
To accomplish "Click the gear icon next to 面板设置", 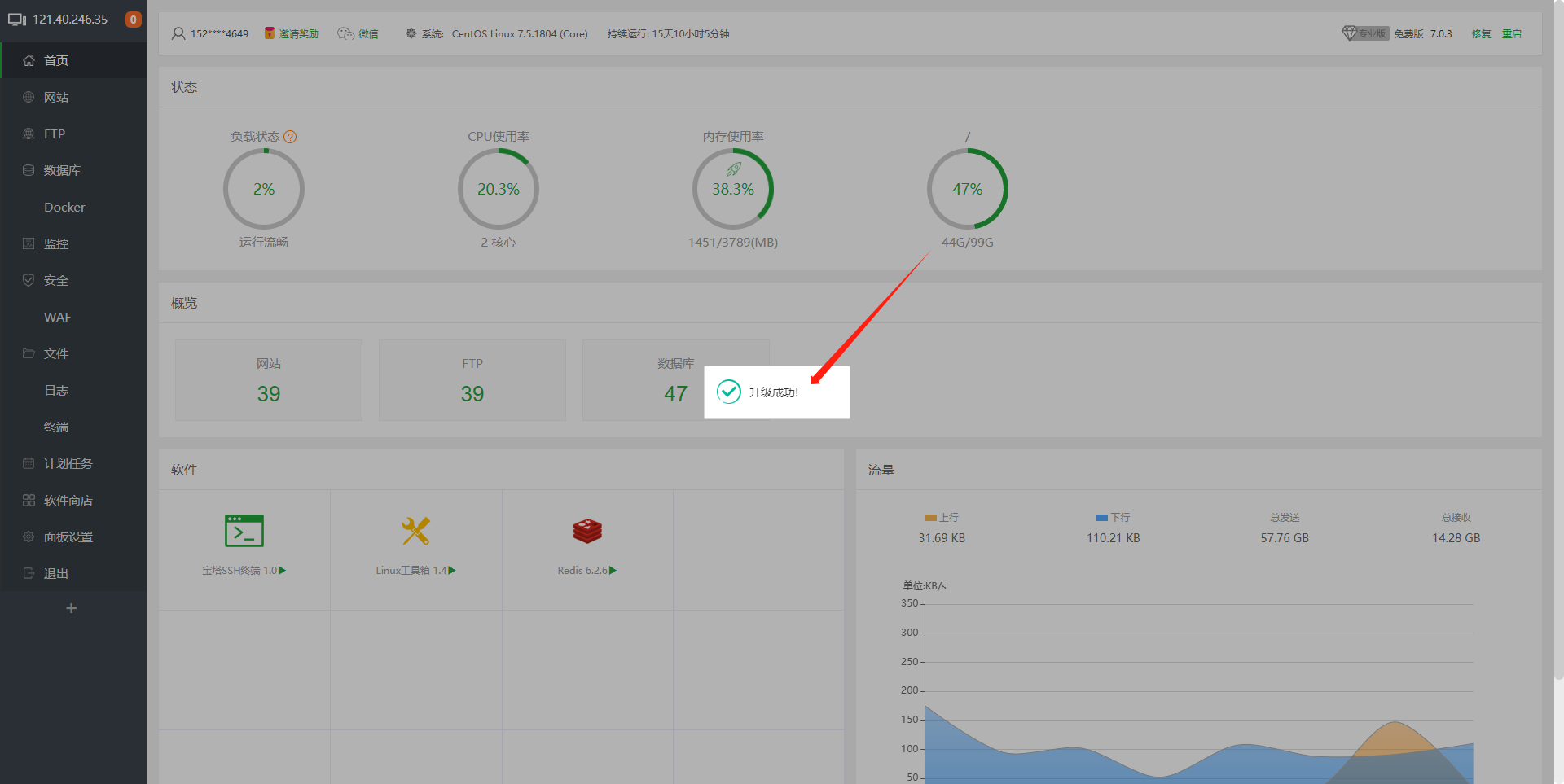I will 29,537.
